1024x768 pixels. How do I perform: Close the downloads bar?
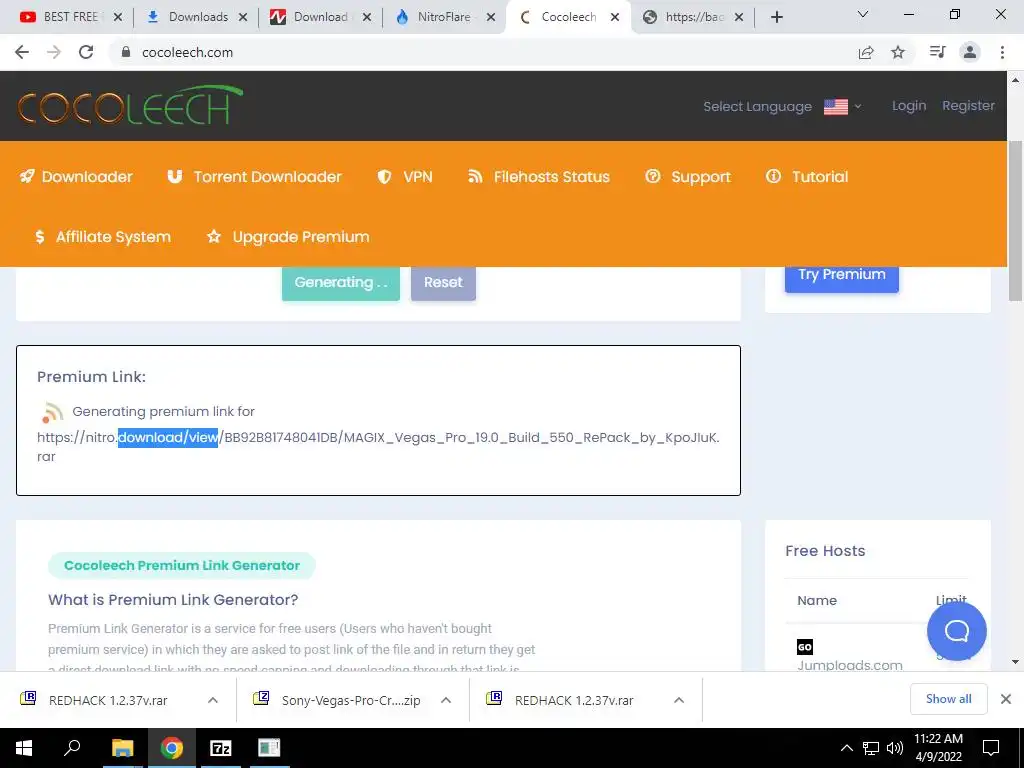tap(1006, 699)
